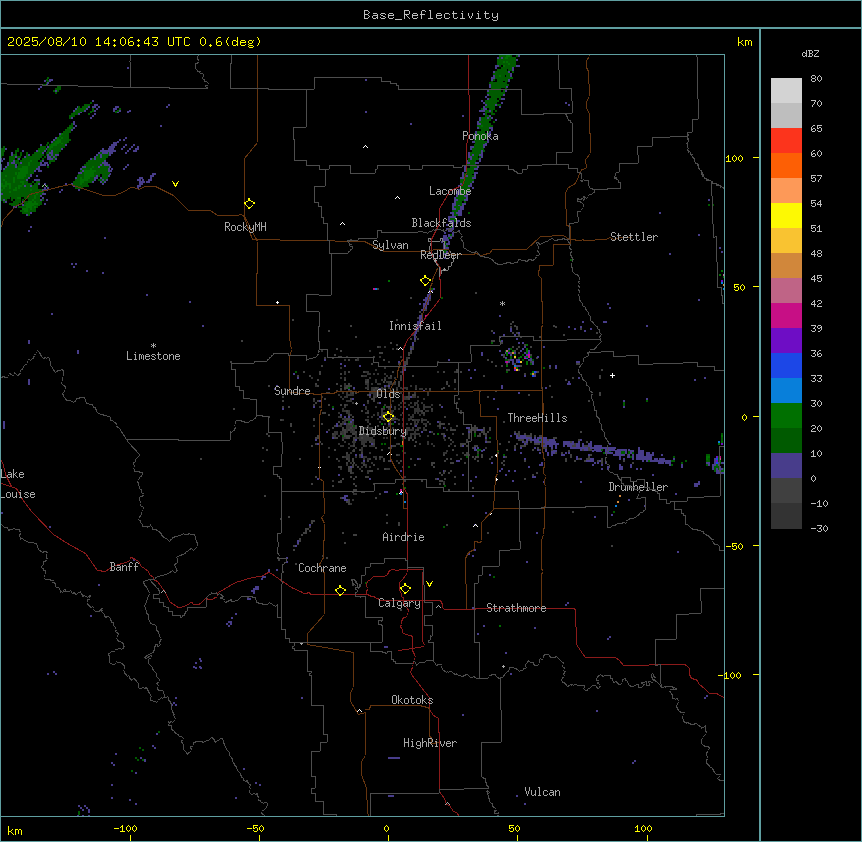The width and height of the screenshot is (862, 842).
Task: Click the Stettler town label
Action: [633, 237]
